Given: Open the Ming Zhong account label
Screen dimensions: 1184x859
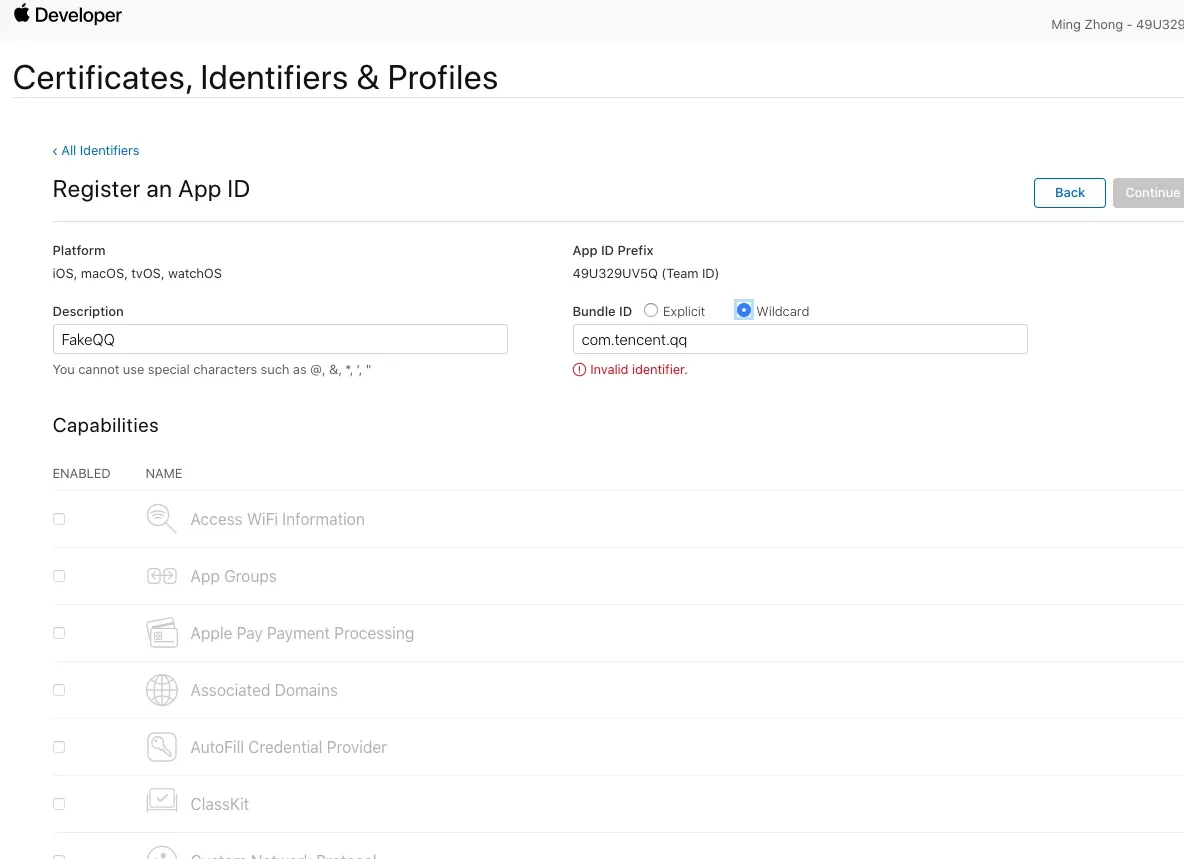Looking at the screenshot, I should click(x=1118, y=25).
